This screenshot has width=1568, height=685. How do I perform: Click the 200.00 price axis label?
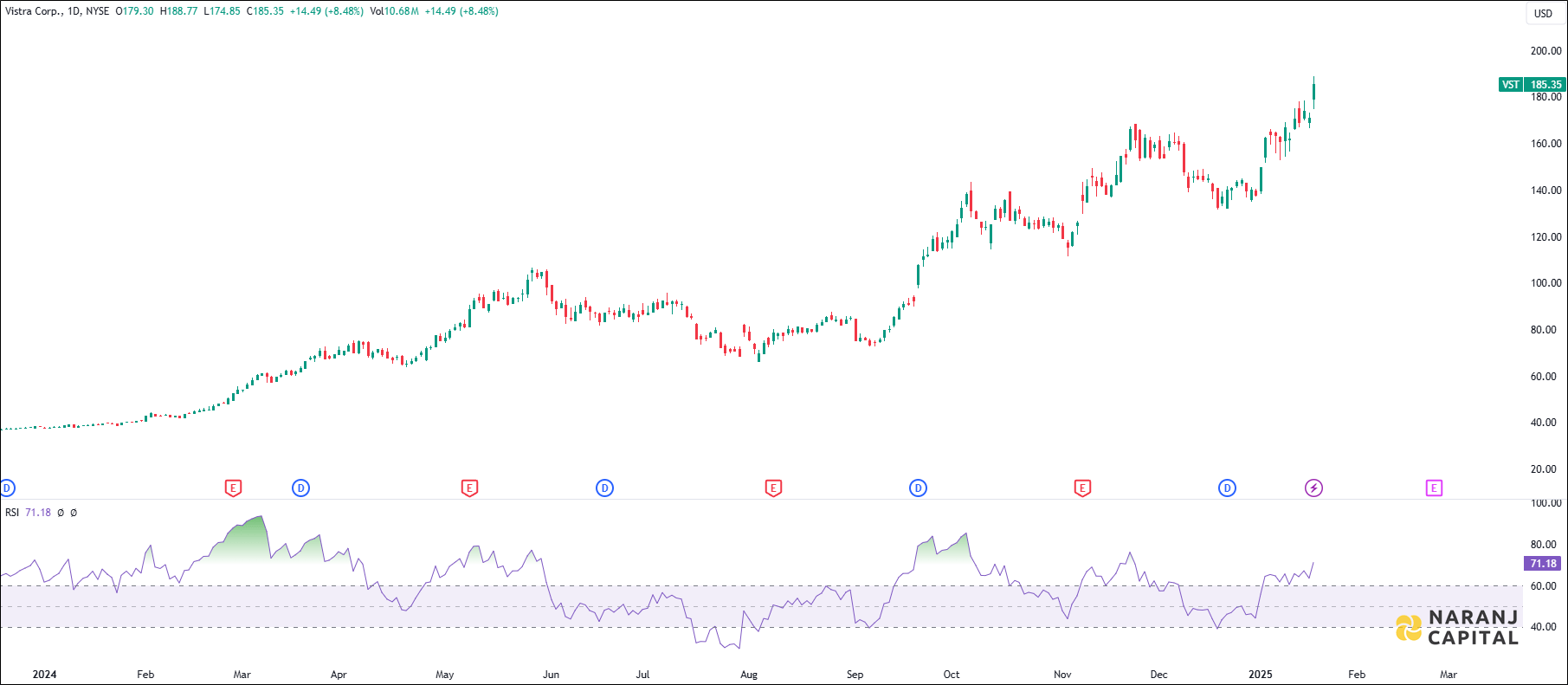tap(1545, 51)
